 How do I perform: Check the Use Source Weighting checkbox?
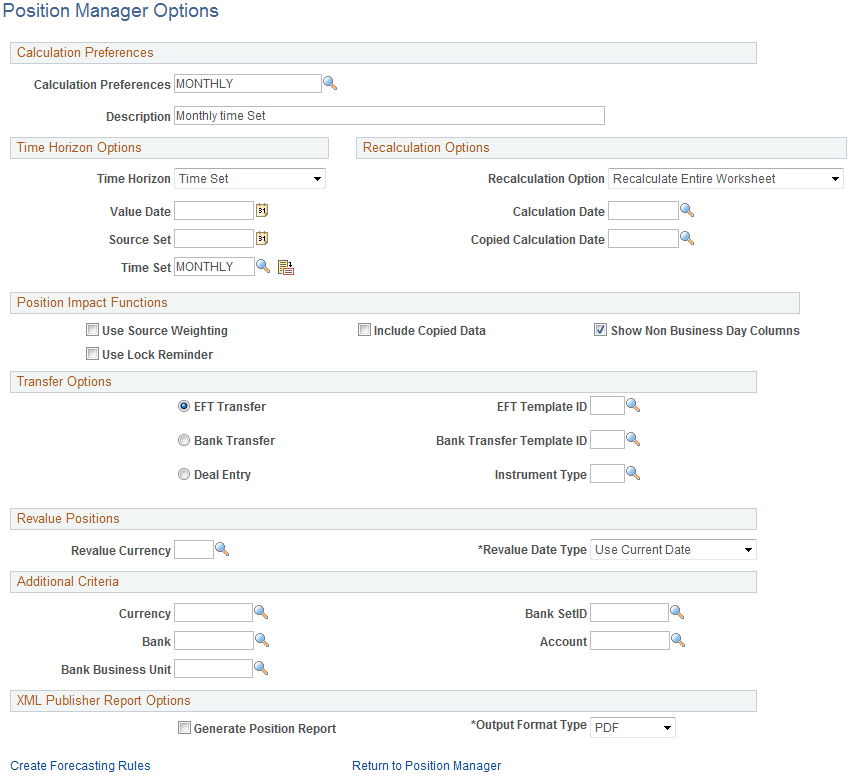pyautogui.click(x=92, y=329)
